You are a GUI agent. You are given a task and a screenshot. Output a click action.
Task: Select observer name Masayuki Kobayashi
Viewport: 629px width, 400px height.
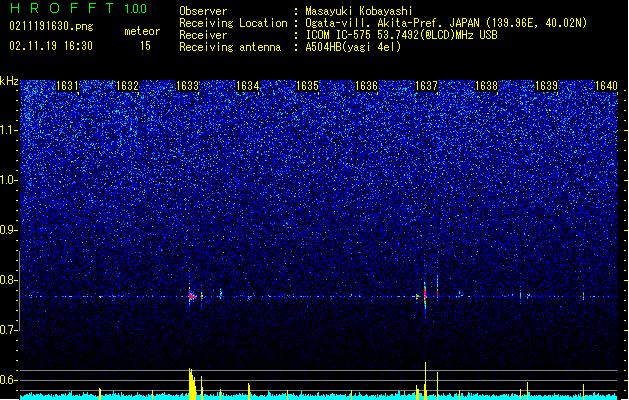point(359,11)
